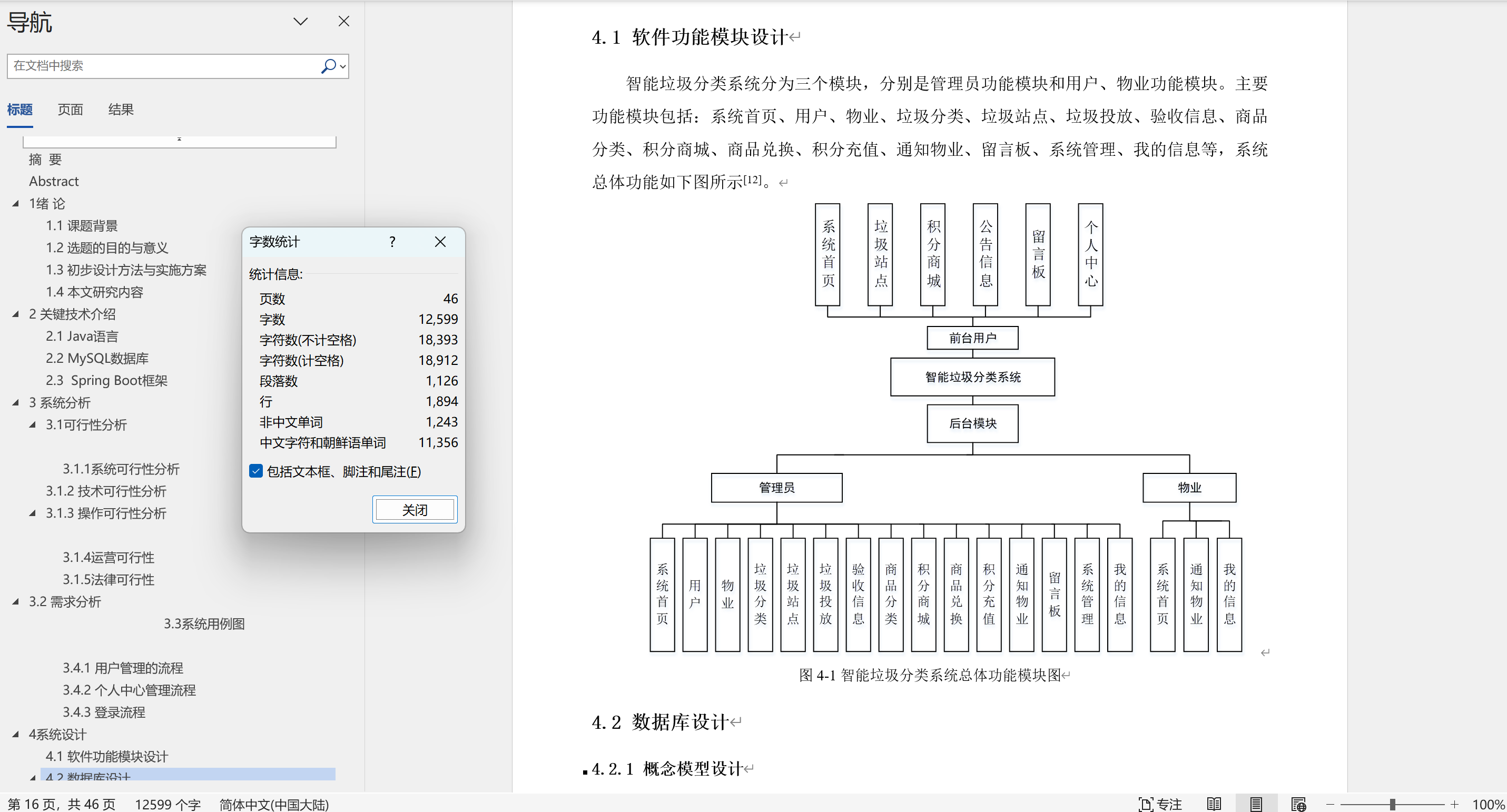Switch to the 结果 tab
This screenshot has width=1507, height=812.
pyautogui.click(x=121, y=110)
